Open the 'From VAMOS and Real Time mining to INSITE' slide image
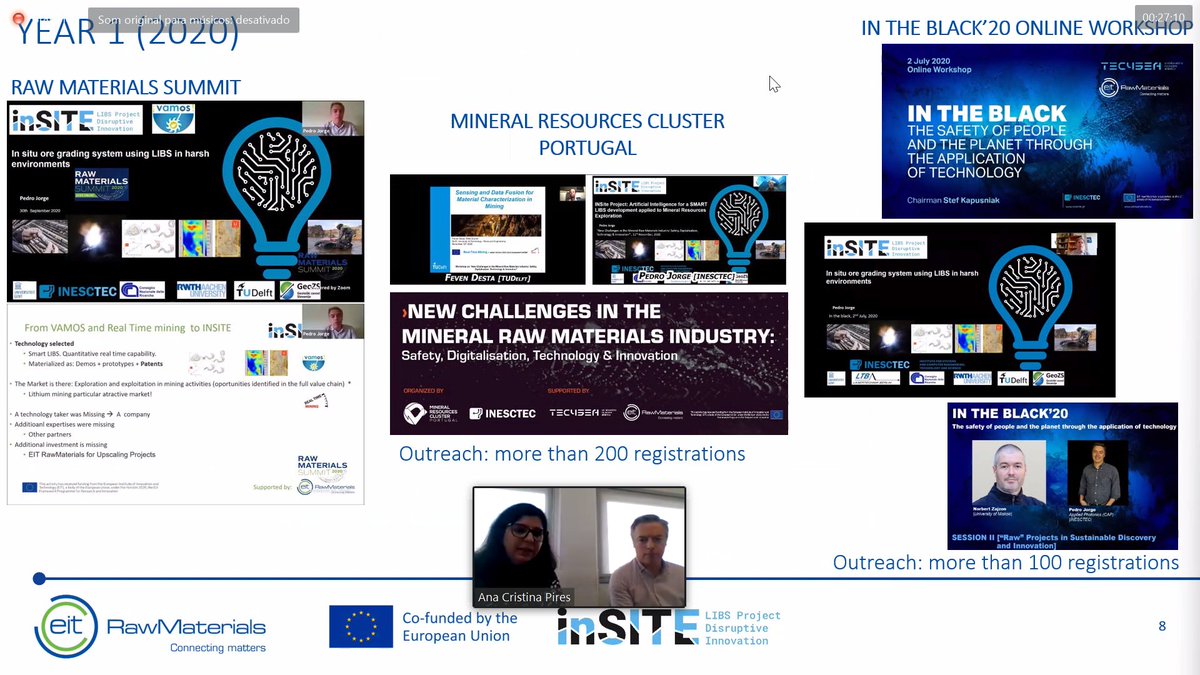The width and height of the screenshot is (1200, 675). pos(185,405)
